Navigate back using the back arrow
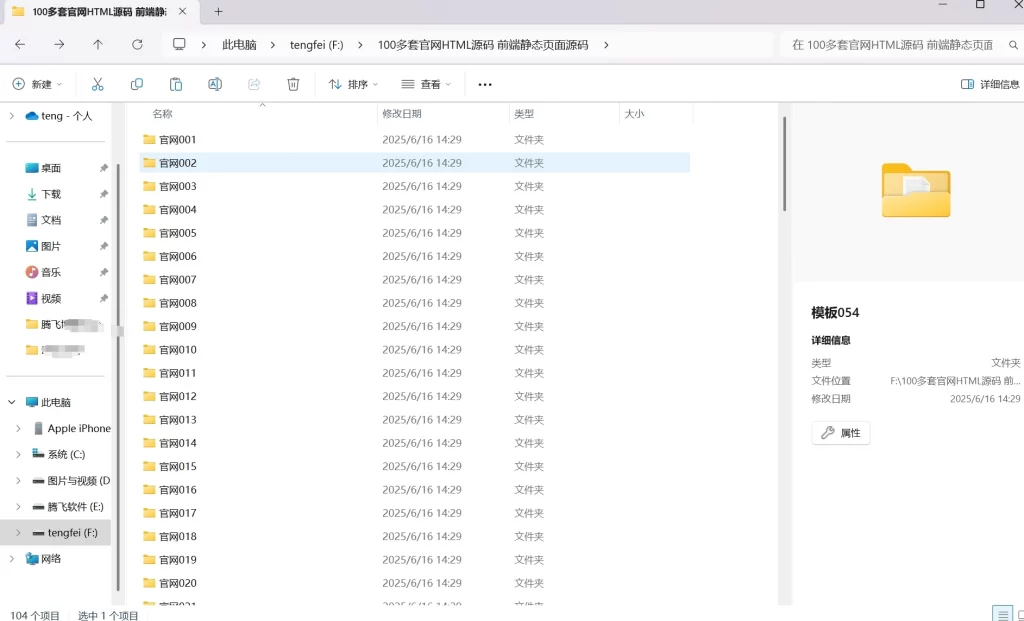 [19, 44]
